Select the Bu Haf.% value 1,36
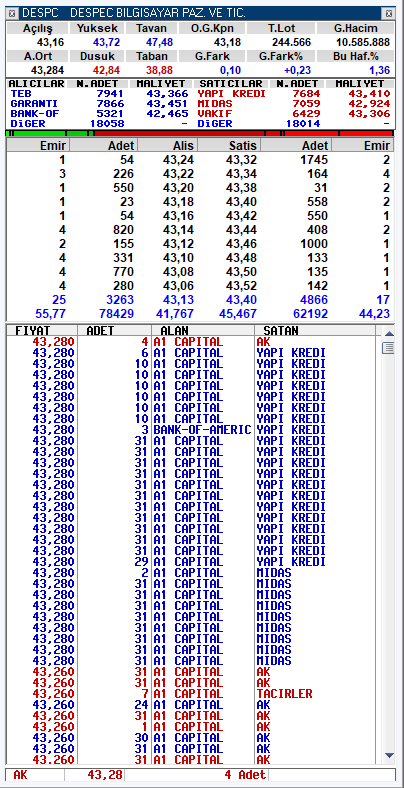This screenshot has height=788, width=404. coord(379,70)
